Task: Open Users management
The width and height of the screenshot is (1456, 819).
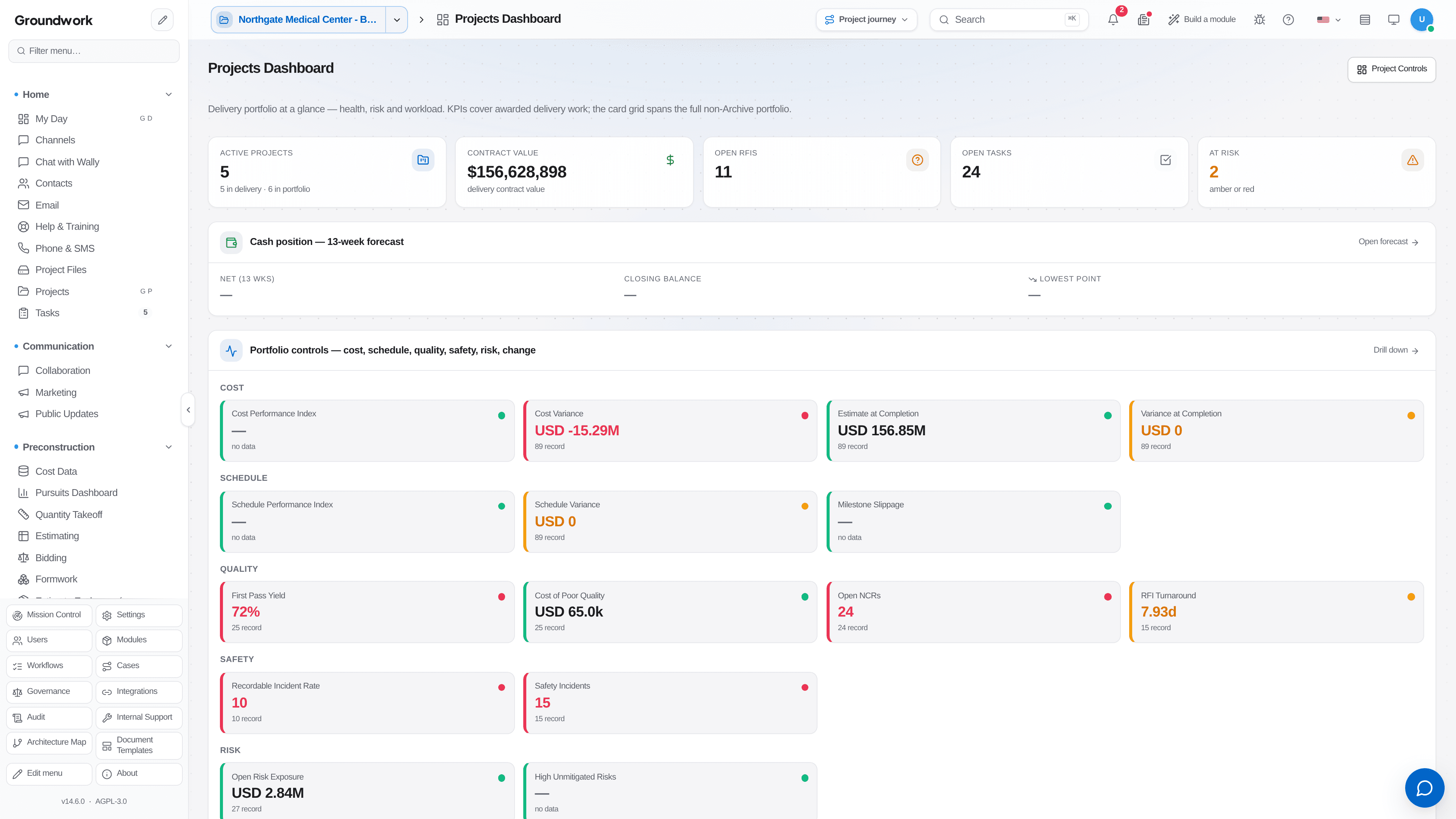Action: pyautogui.click(x=49, y=640)
